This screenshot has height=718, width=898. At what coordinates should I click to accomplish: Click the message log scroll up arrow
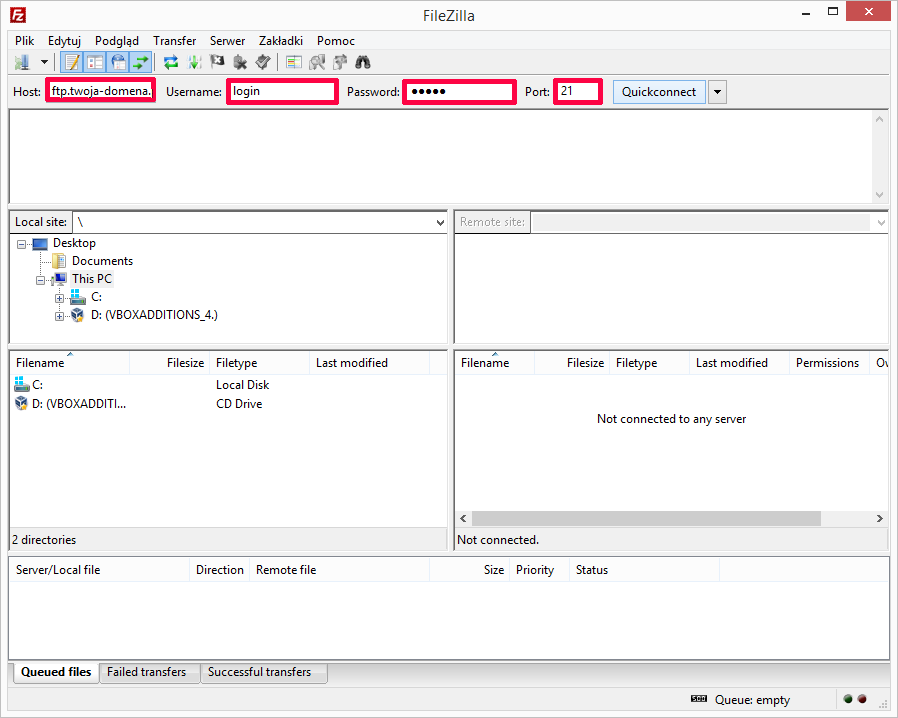pos(879,119)
